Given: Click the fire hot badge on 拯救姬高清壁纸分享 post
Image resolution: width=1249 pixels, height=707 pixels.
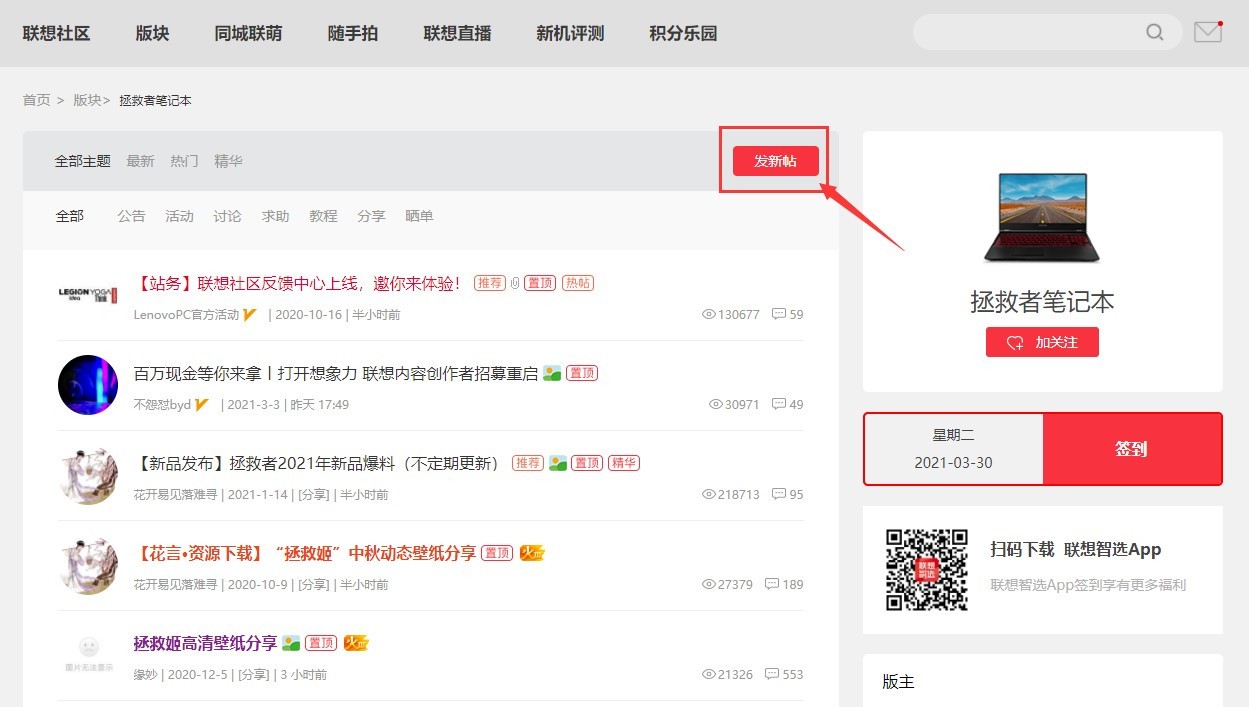Looking at the screenshot, I should point(356,643).
